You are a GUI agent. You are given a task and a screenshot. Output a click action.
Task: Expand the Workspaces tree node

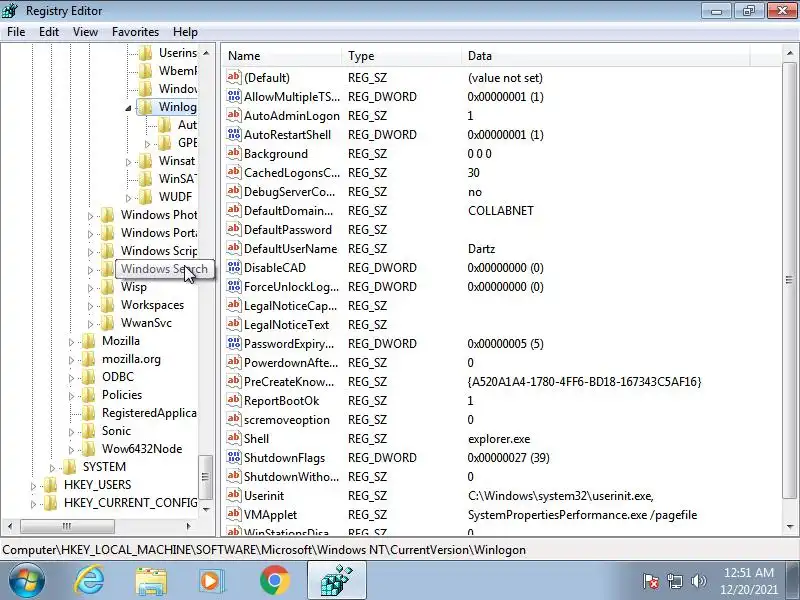(90, 306)
